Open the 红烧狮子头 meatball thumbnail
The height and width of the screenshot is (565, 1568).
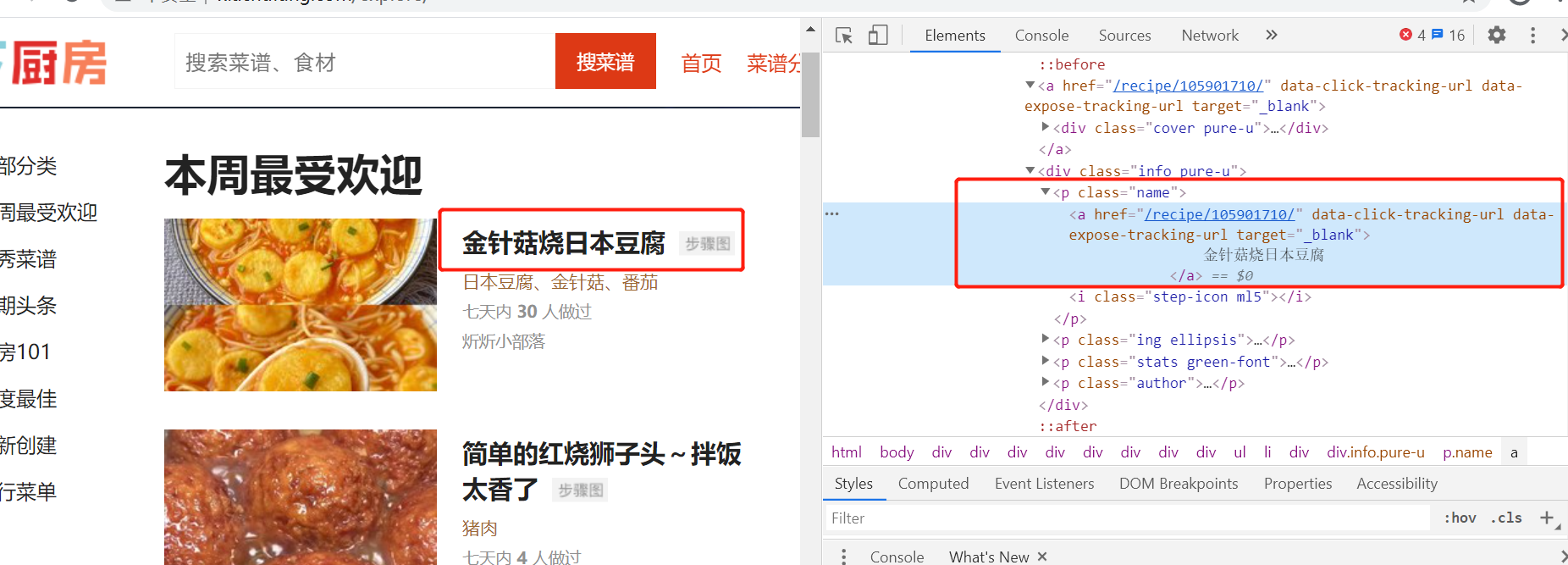[301, 497]
